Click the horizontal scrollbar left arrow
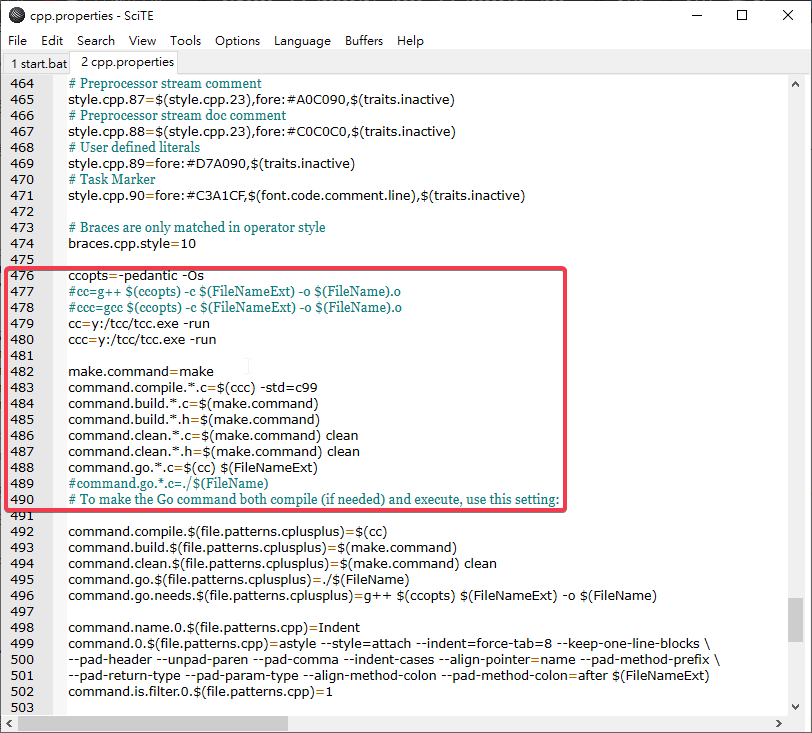 [x=9, y=723]
